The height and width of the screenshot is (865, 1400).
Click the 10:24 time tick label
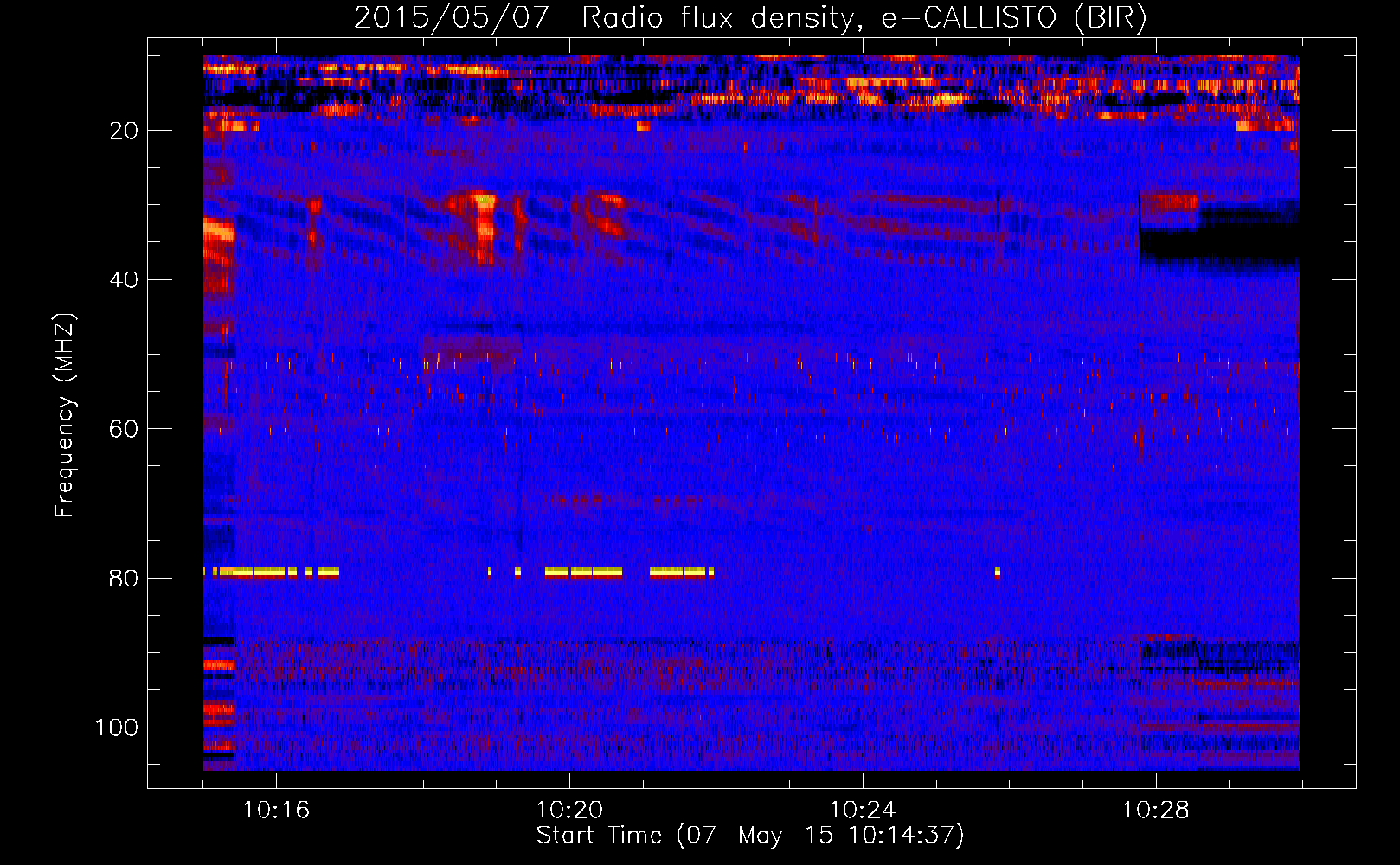point(863,811)
